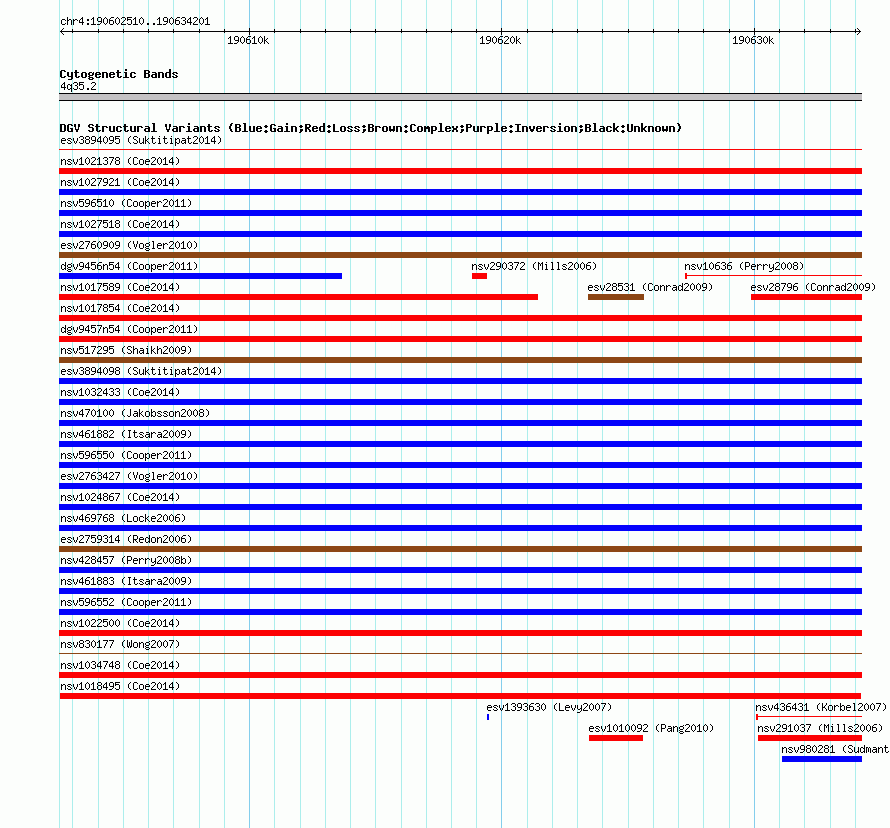Select the nsv428457 (Perry2008b) label
Screen dimensions: 890x828
[126, 560]
